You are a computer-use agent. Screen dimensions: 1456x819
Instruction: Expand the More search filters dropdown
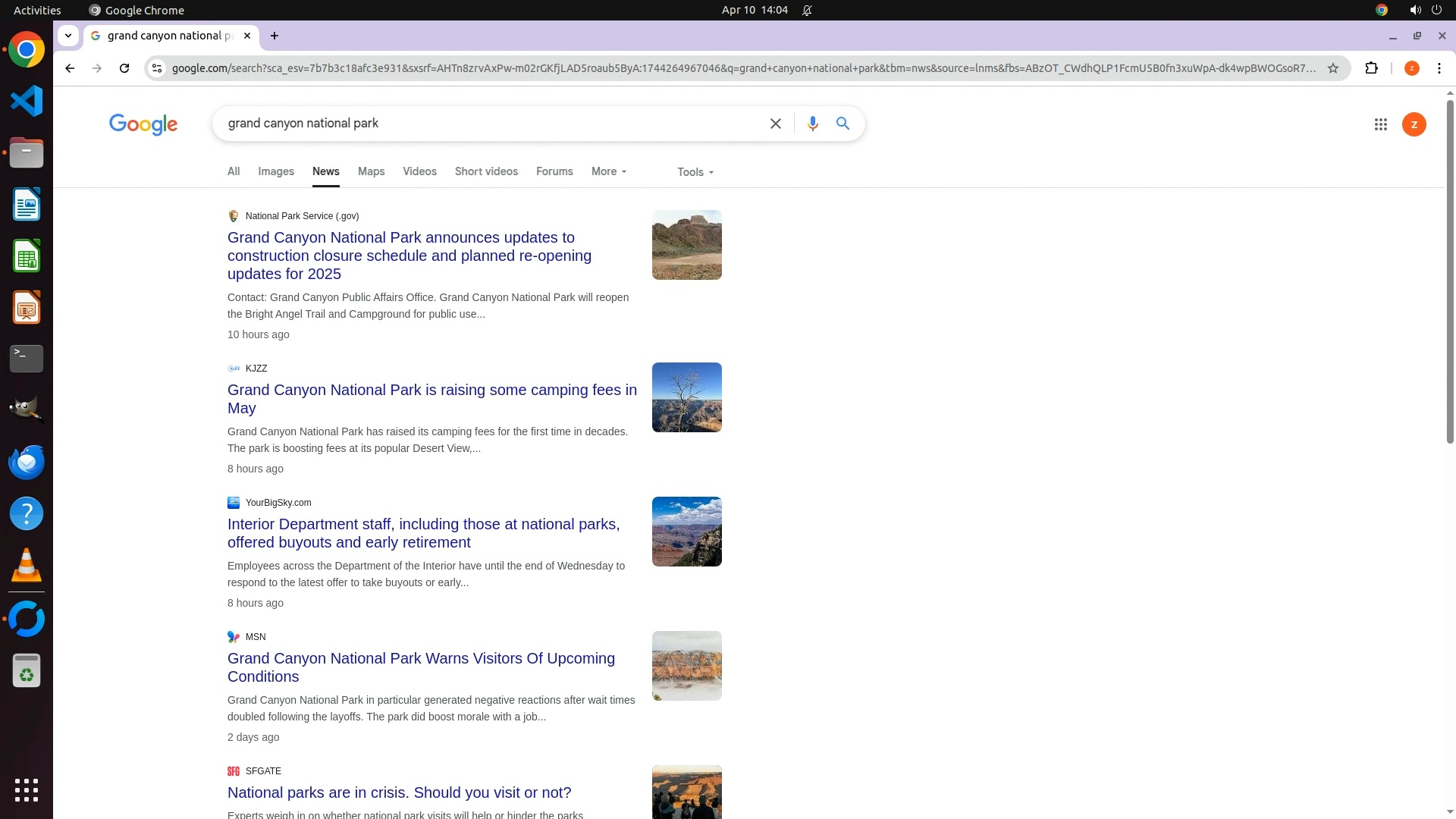(x=609, y=171)
